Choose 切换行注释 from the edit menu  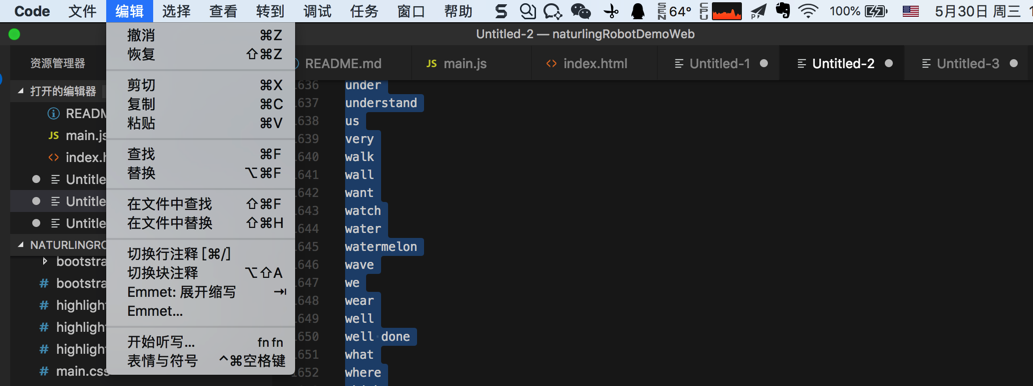coord(200,254)
